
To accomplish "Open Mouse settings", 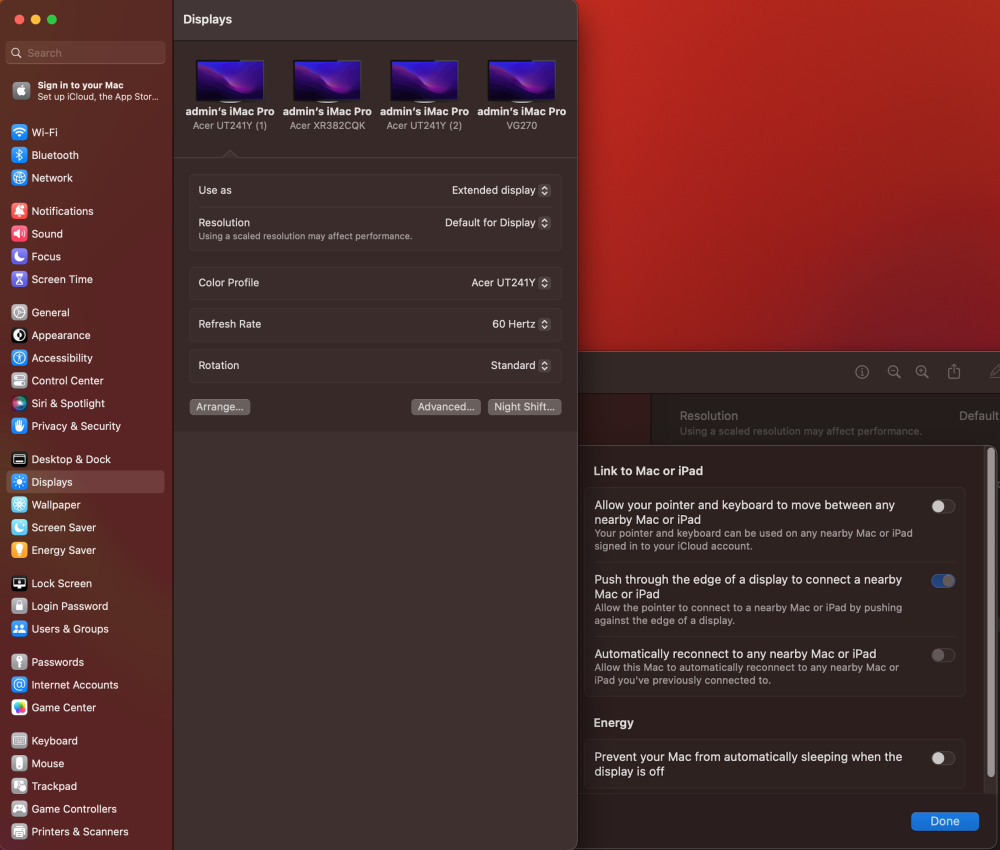I will tap(85, 763).
